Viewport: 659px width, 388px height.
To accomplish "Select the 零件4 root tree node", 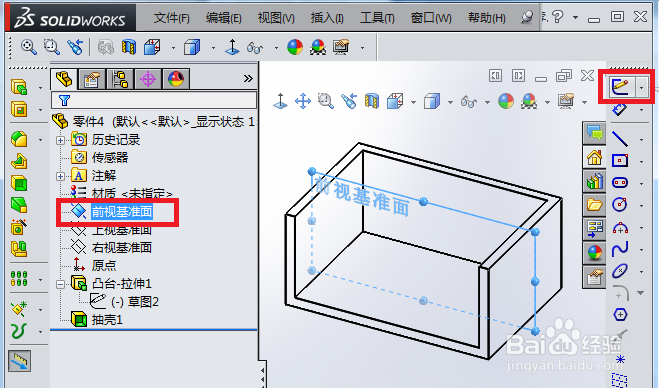I will [153, 122].
